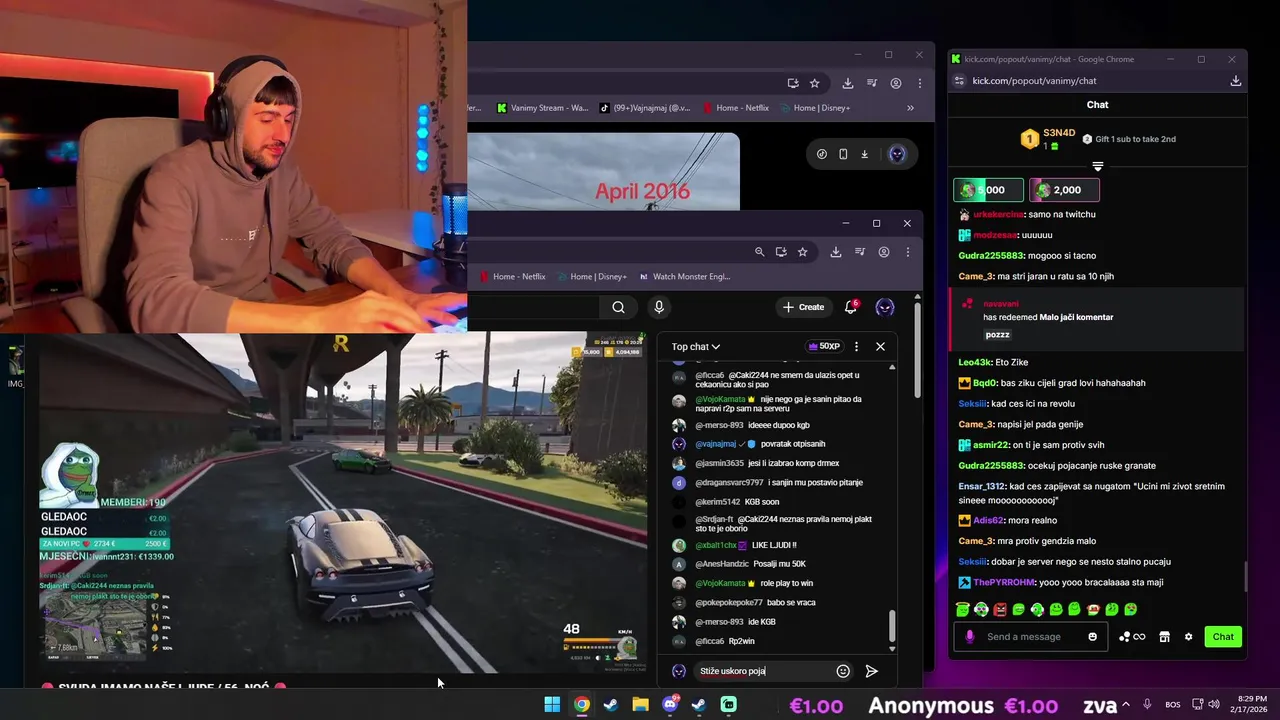
Task: Select the 2,000 points reward button
Action: coord(1064,190)
